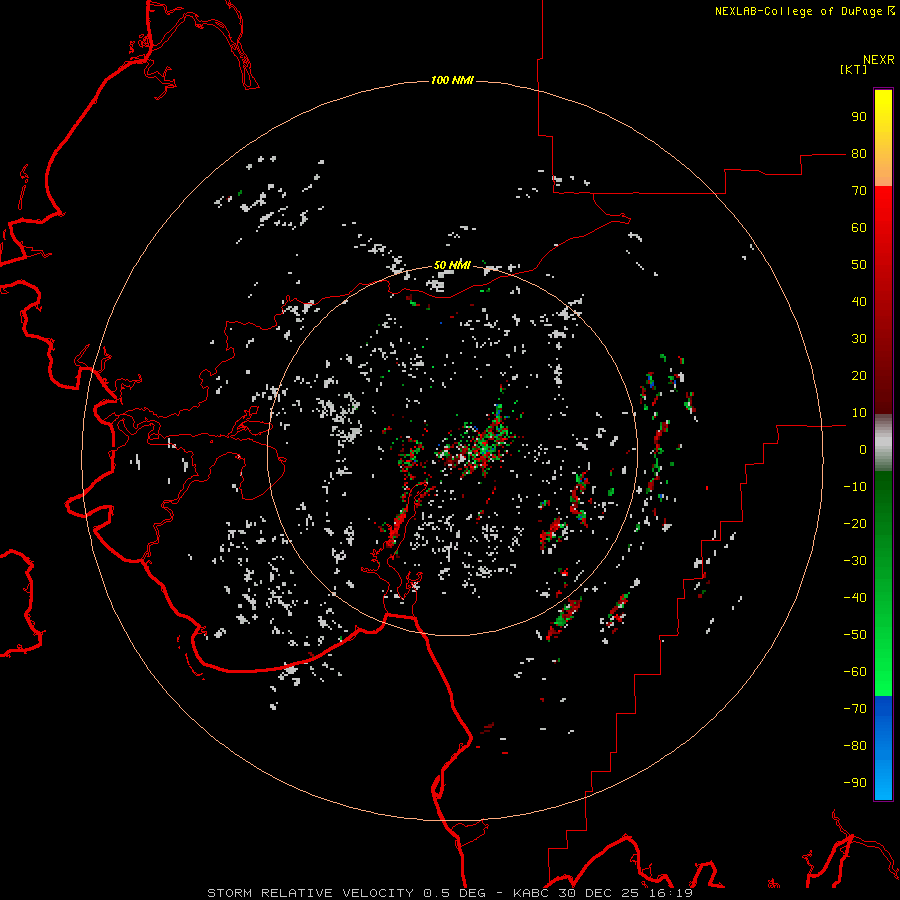
Task: Select the "-60" tick on the velocity scale
Action: pyautogui.click(x=855, y=672)
